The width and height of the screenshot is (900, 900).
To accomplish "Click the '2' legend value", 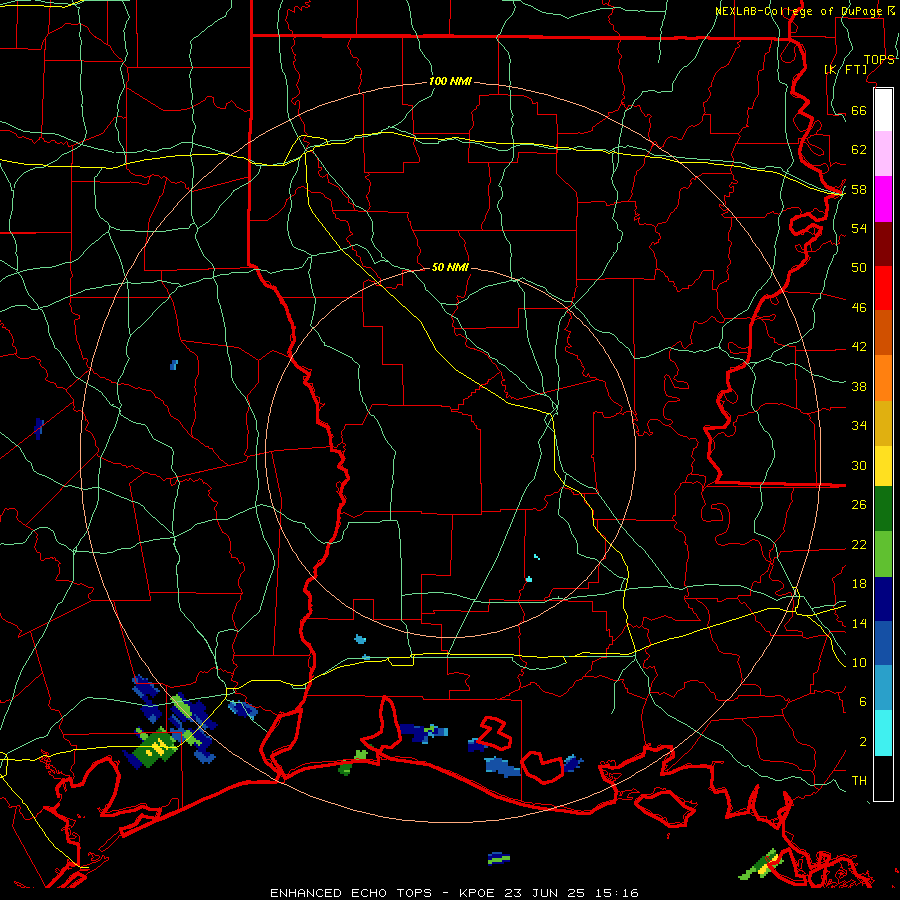I will coord(863,742).
